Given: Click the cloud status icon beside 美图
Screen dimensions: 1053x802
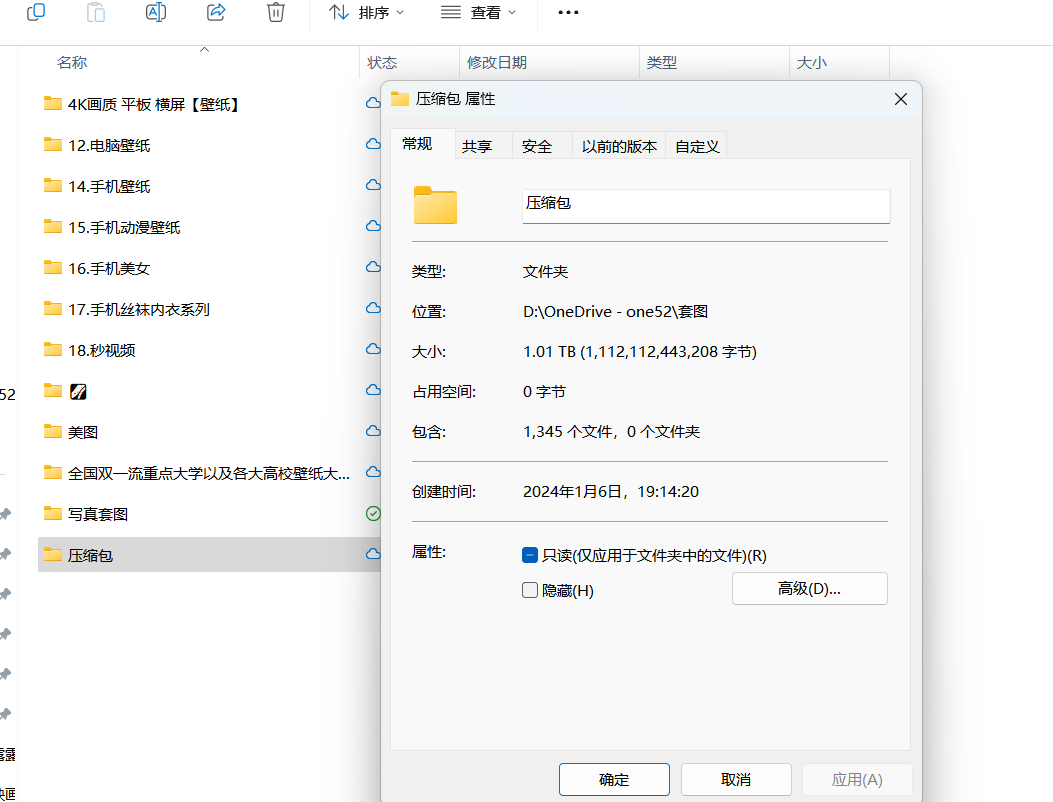Looking at the screenshot, I should [x=372, y=431].
